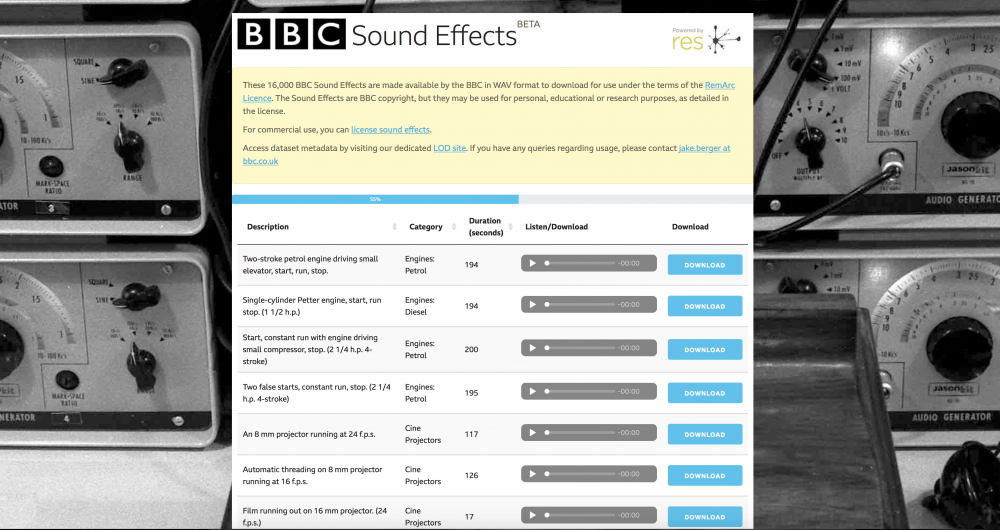Click the BBC logo in the header
The height and width of the screenshot is (530, 1000).
click(x=290, y=35)
